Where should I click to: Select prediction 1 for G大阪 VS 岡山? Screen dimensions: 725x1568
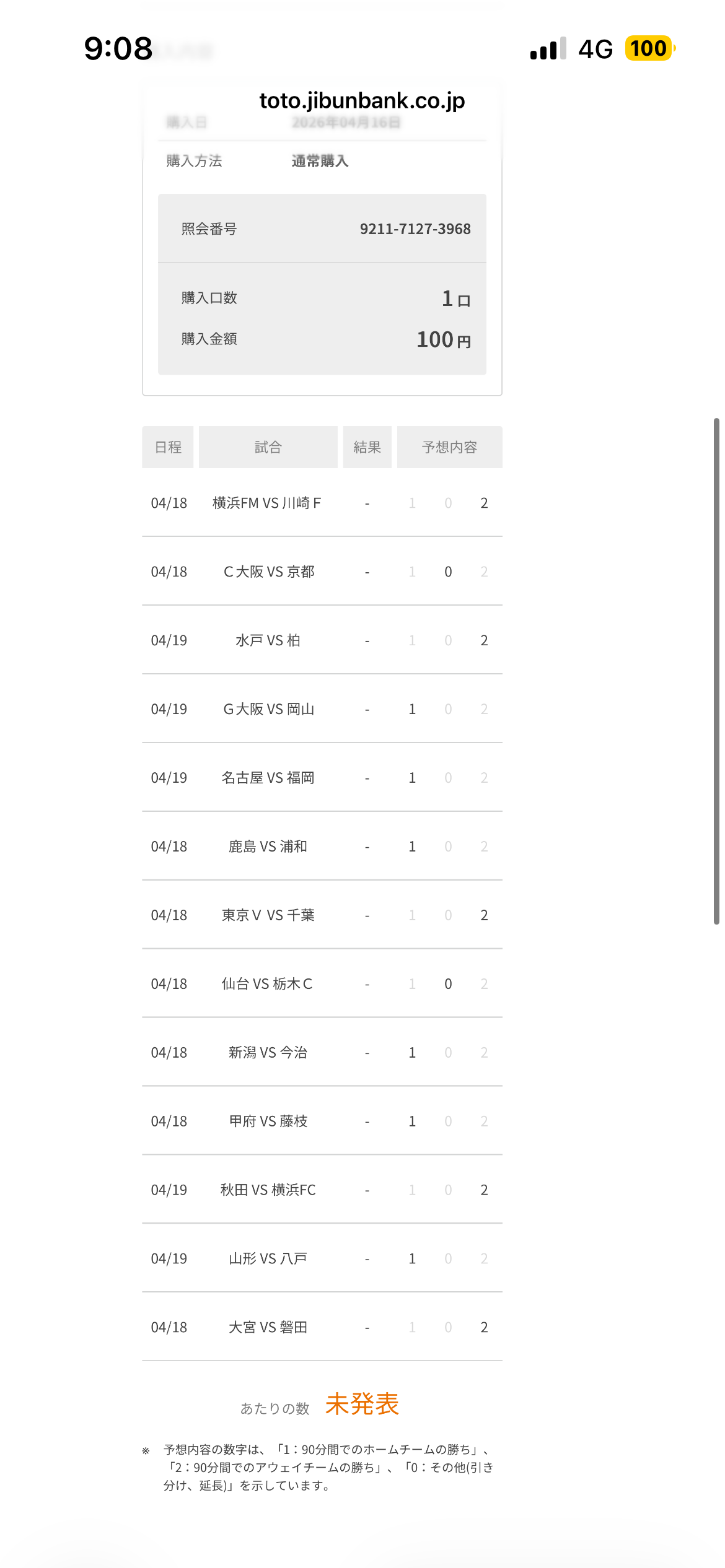point(412,709)
